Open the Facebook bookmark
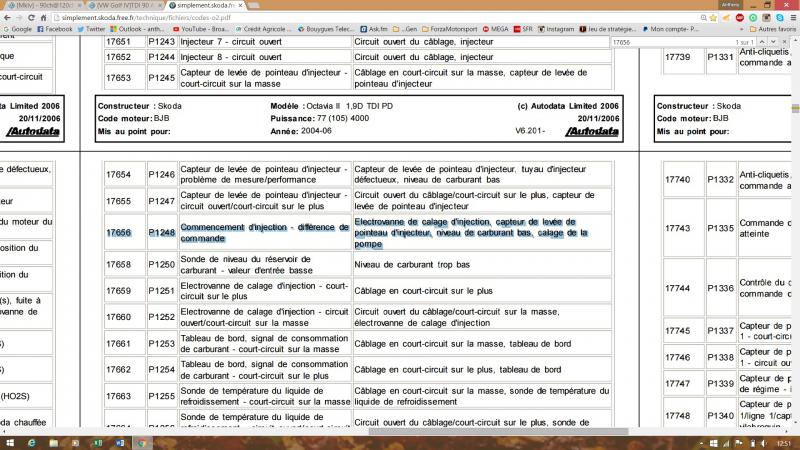This screenshot has width=800, height=450. (55, 29)
